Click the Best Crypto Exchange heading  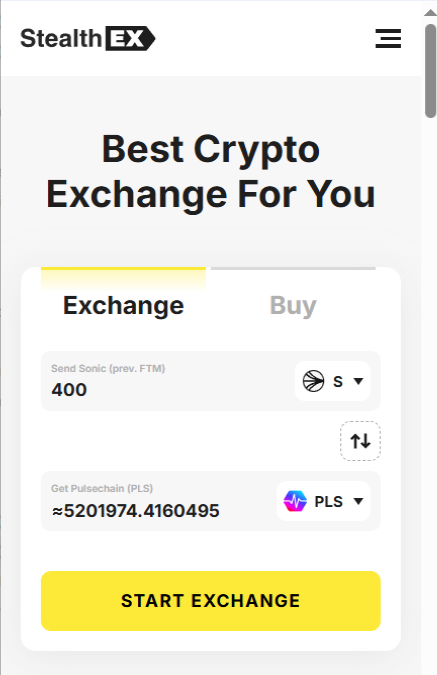211,171
